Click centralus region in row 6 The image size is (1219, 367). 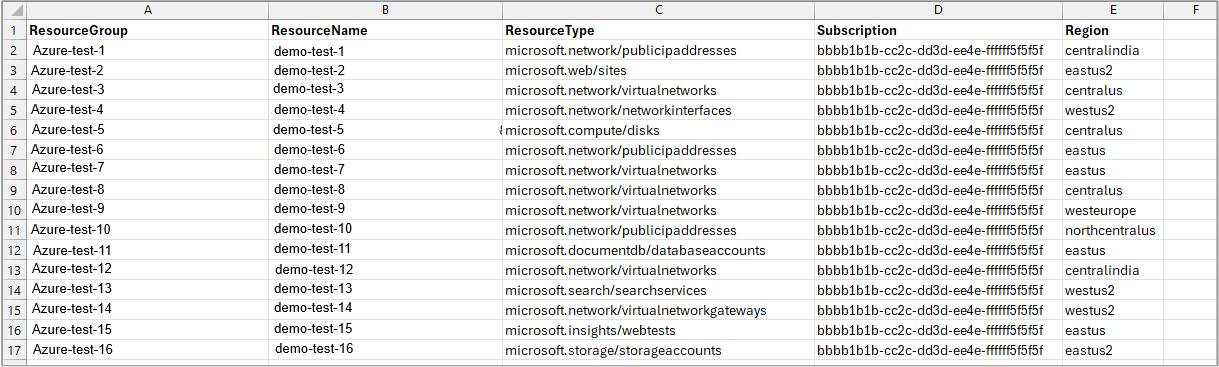click(x=1113, y=130)
